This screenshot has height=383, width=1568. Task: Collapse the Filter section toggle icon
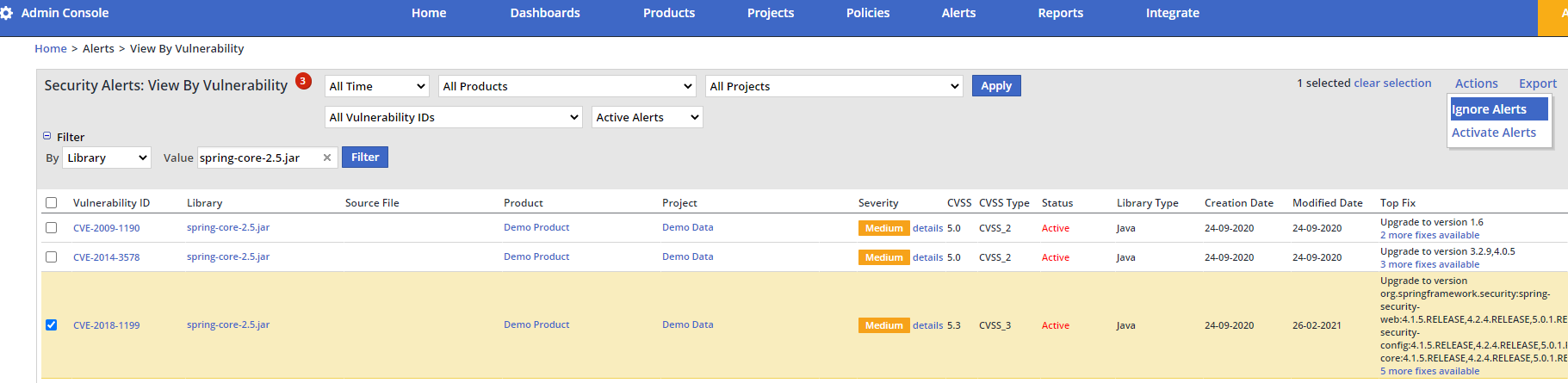tap(47, 136)
